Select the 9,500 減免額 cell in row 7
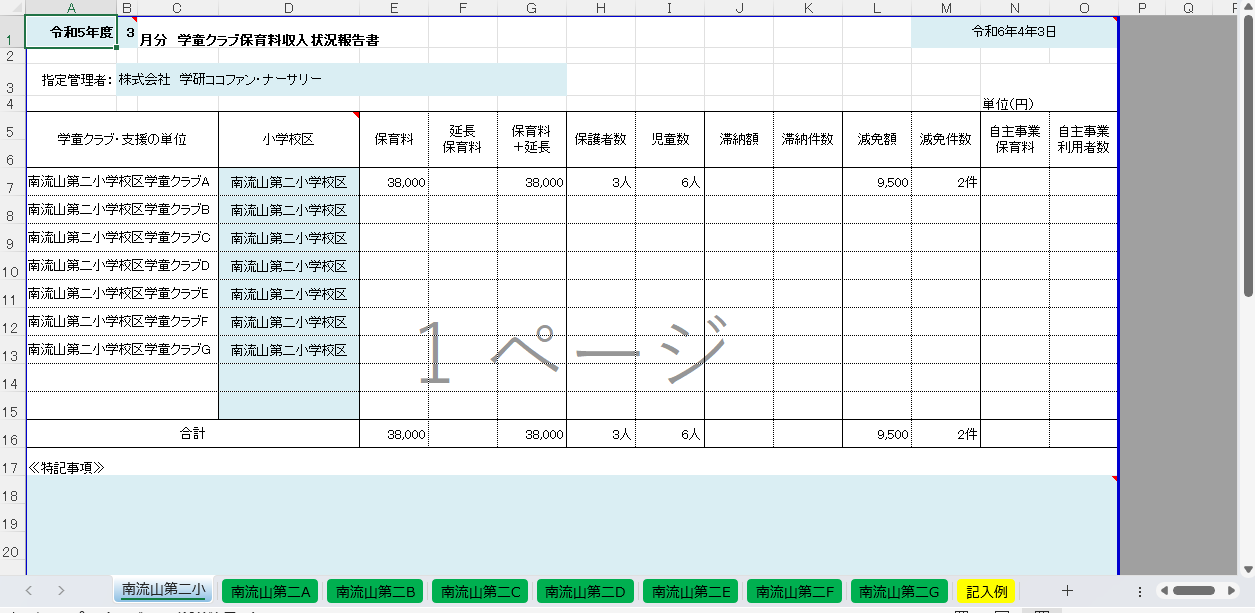Viewport: 1255px width, 613px height. (x=876, y=182)
